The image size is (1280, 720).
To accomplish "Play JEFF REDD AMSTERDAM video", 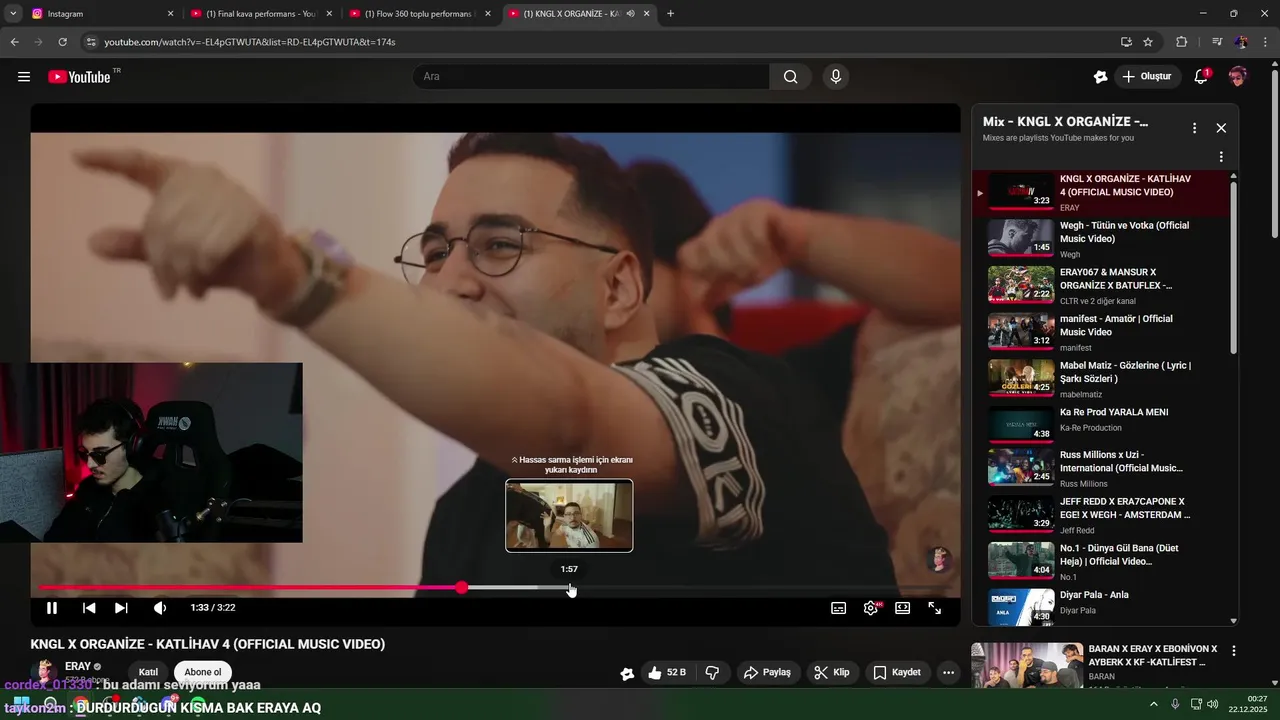I will [1100, 515].
